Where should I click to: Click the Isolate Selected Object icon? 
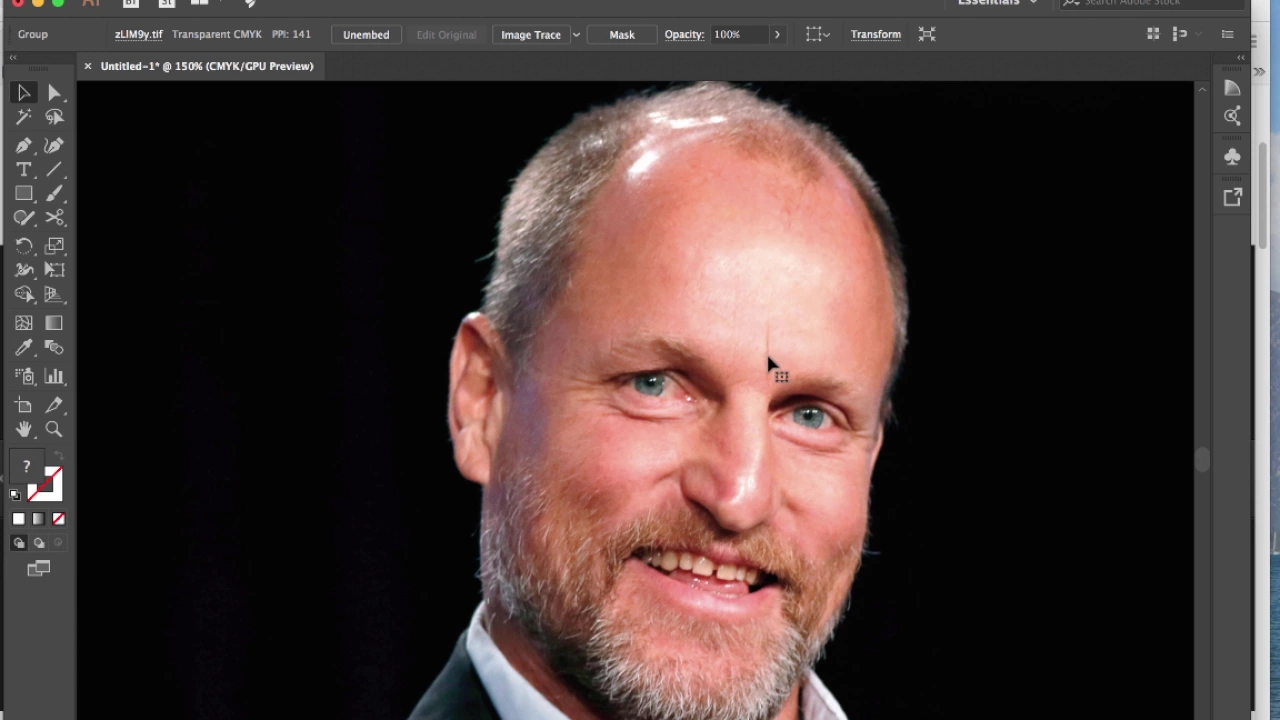(927, 34)
